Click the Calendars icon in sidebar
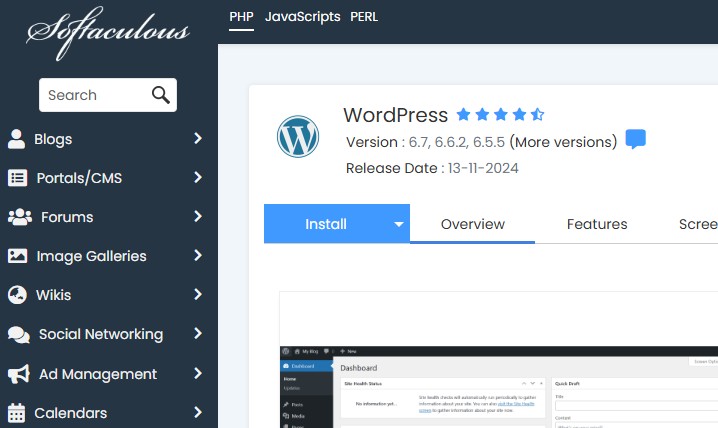718x428 pixels. (17, 413)
